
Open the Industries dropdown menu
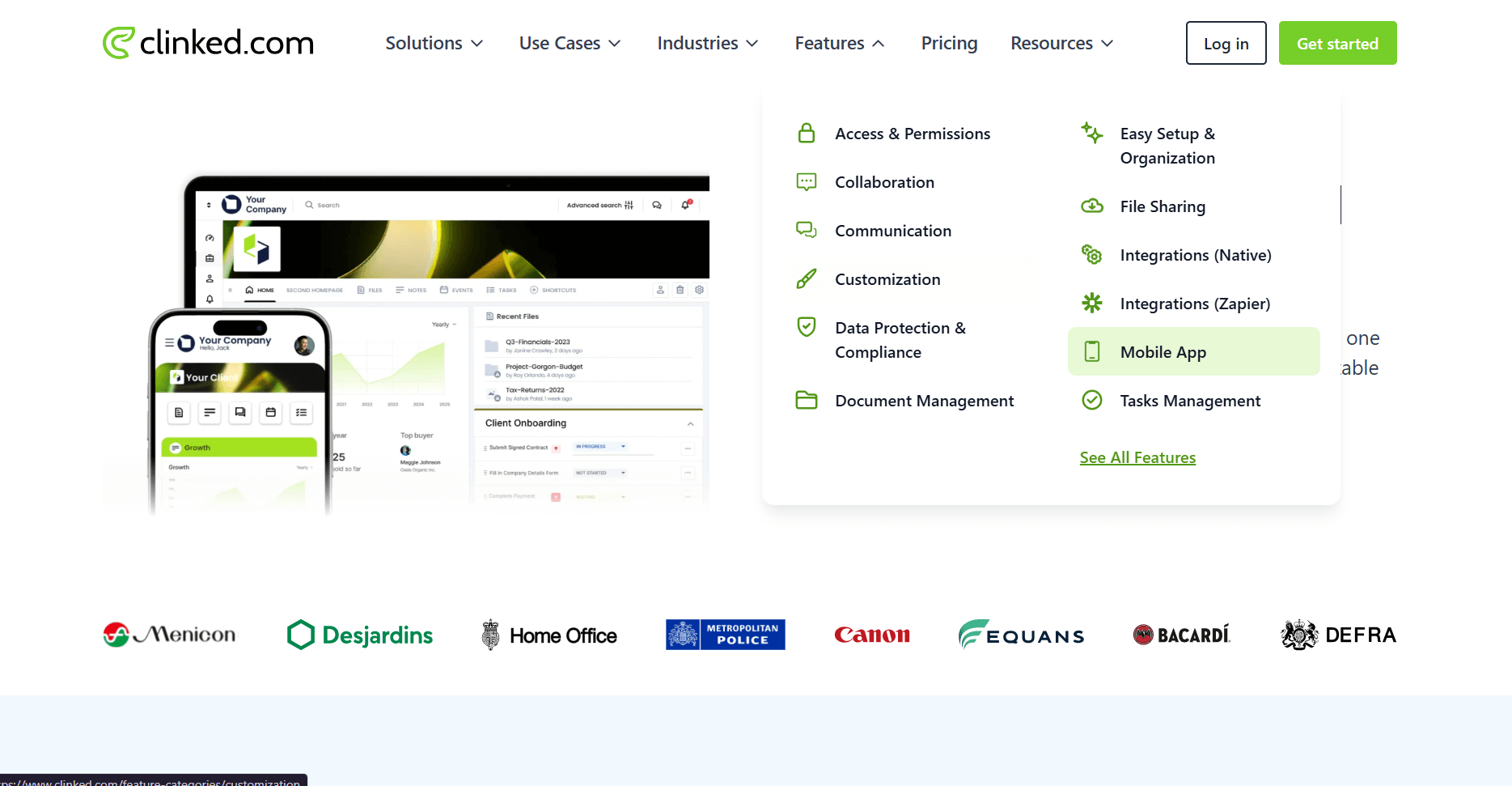coord(708,43)
